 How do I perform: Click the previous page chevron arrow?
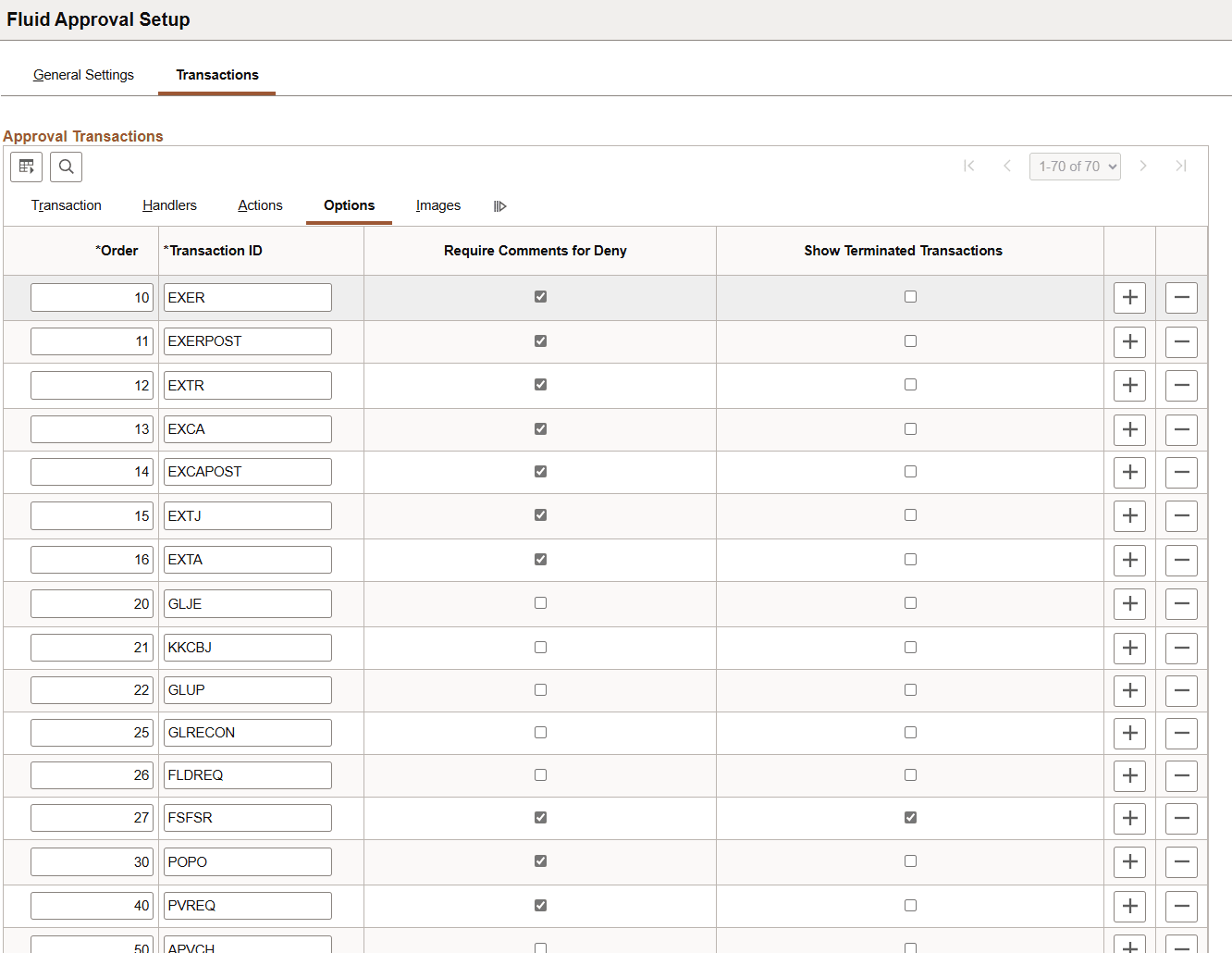[x=1007, y=166]
